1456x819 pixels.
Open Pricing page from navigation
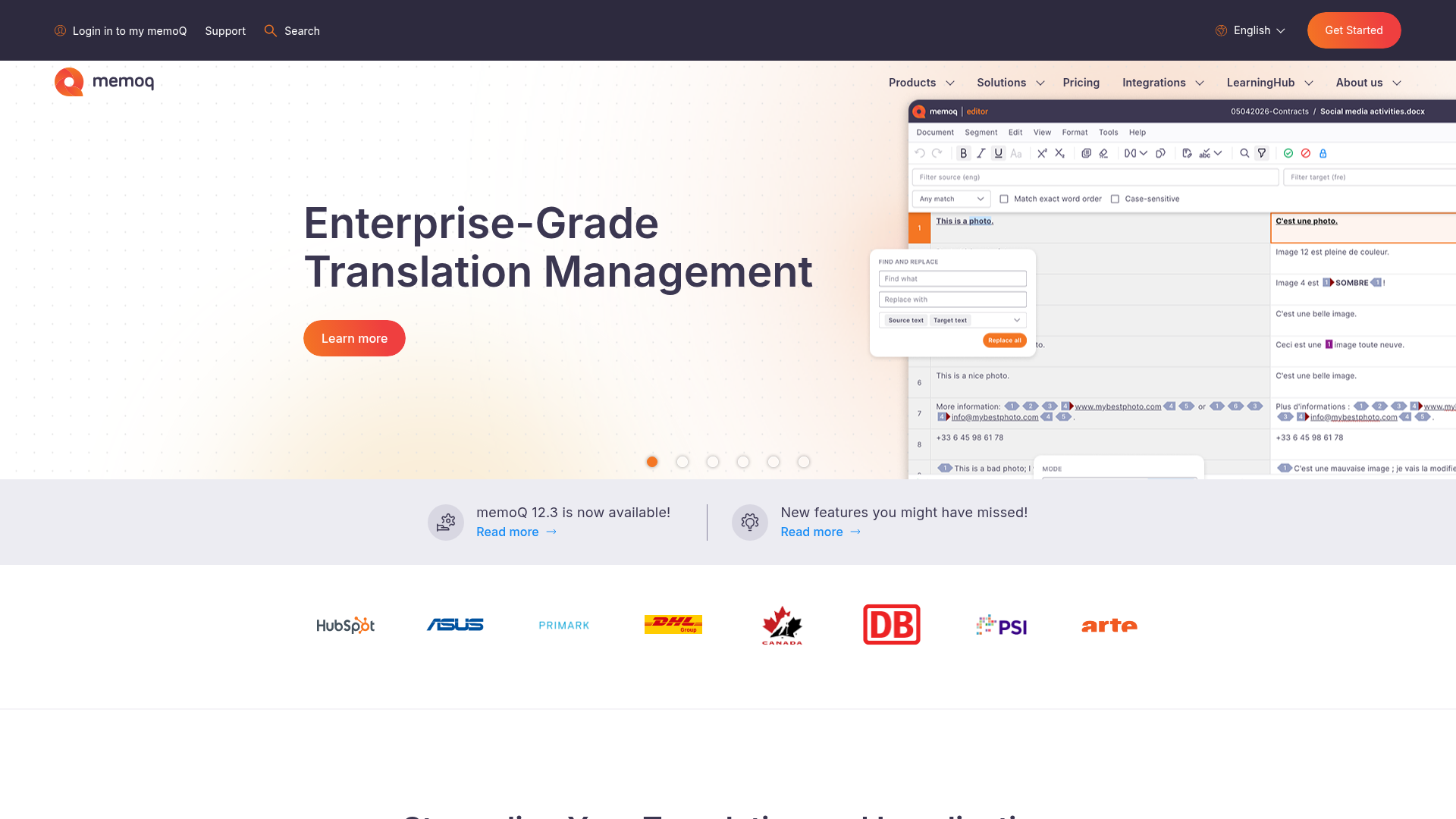point(1081,83)
